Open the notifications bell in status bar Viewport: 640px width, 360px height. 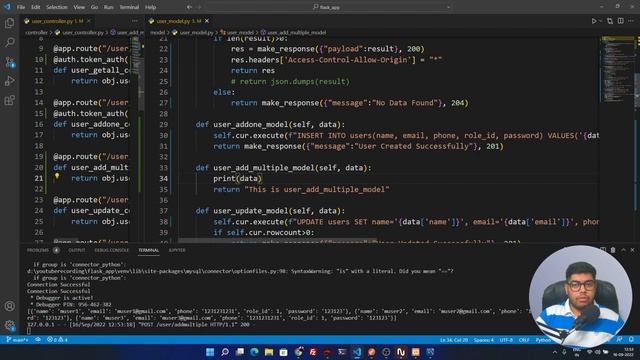click(631, 340)
